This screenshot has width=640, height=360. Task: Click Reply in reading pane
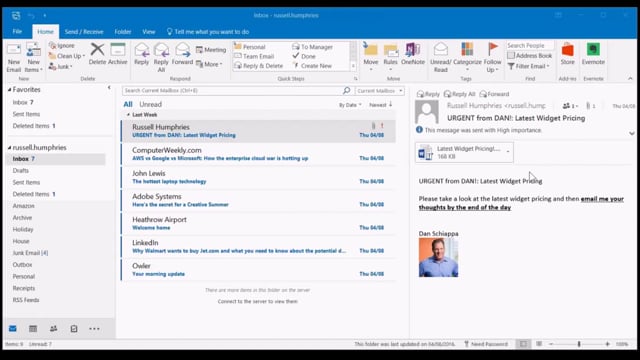click(428, 94)
